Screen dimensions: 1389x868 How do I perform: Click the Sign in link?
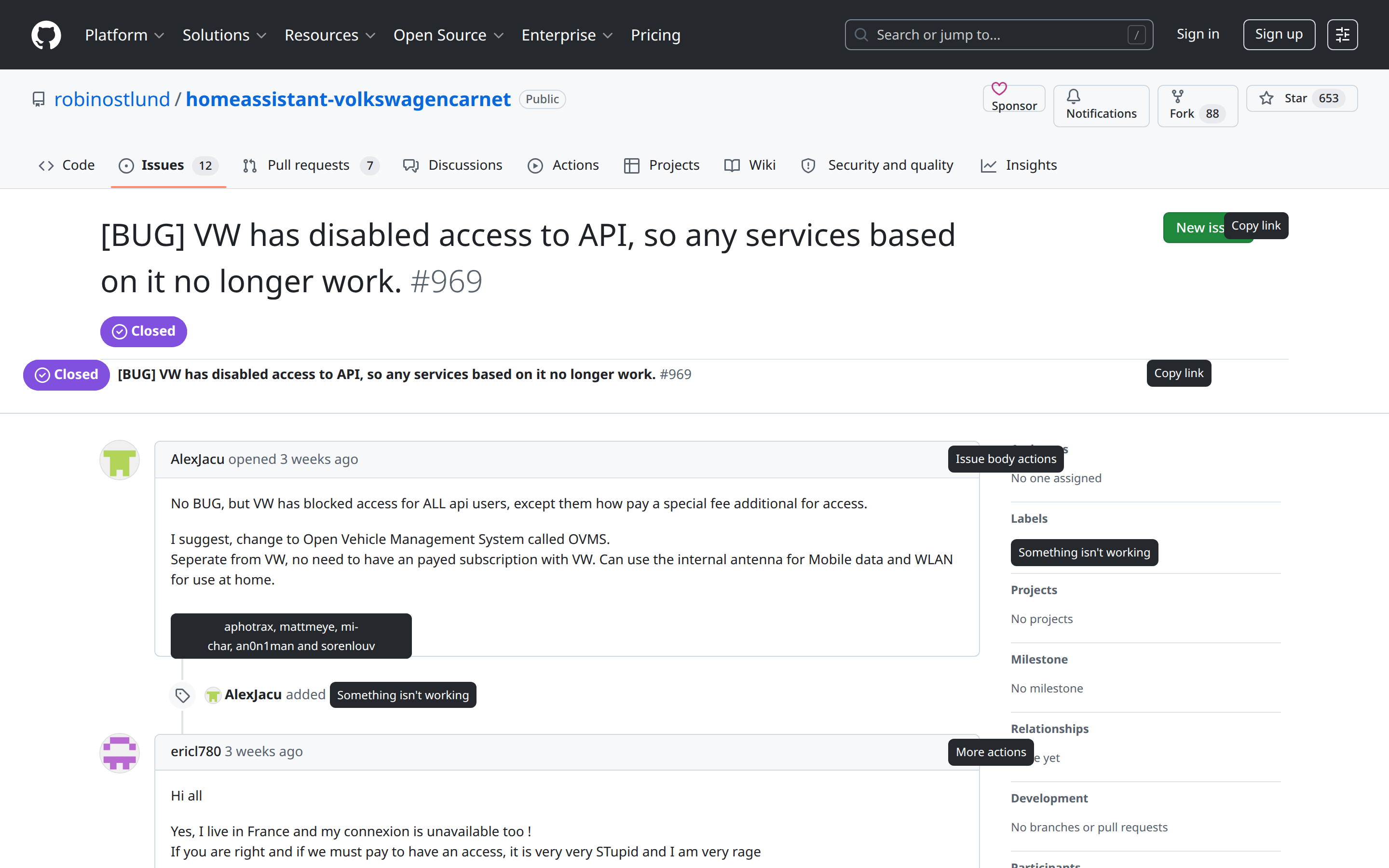click(x=1198, y=34)
